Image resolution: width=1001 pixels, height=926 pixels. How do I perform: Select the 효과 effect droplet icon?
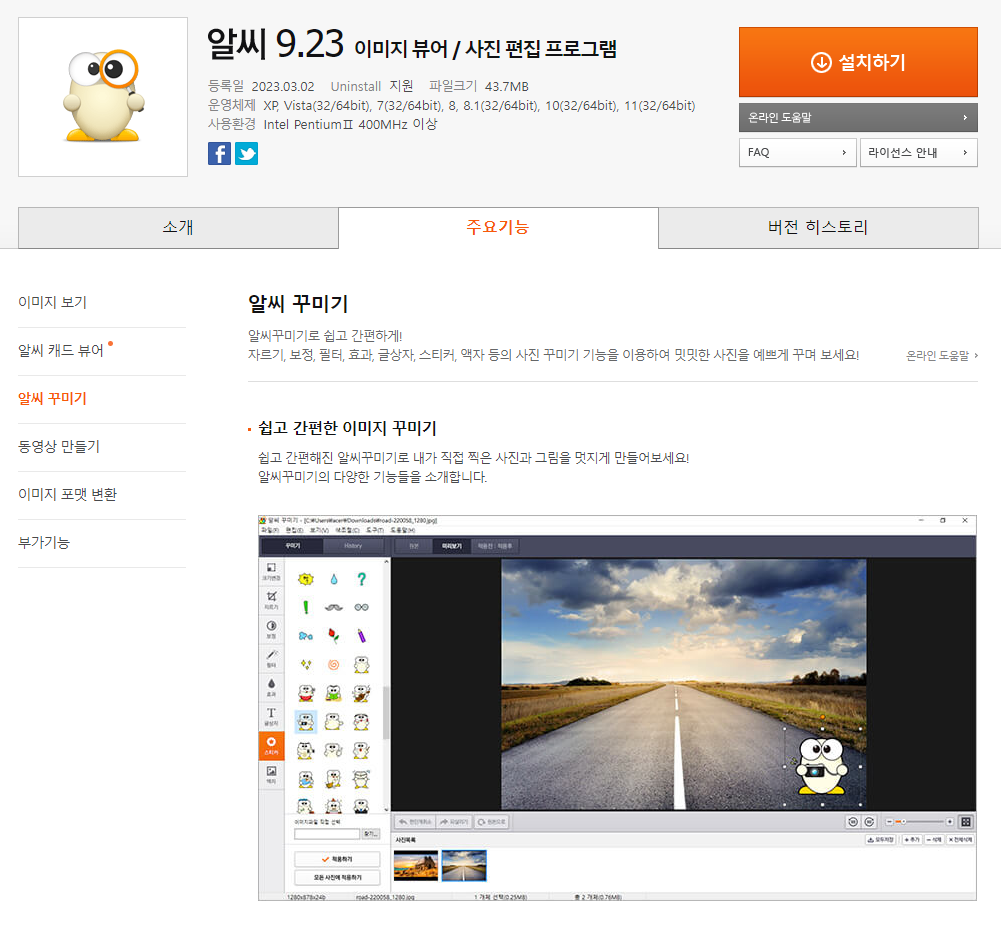coord(271,687)
